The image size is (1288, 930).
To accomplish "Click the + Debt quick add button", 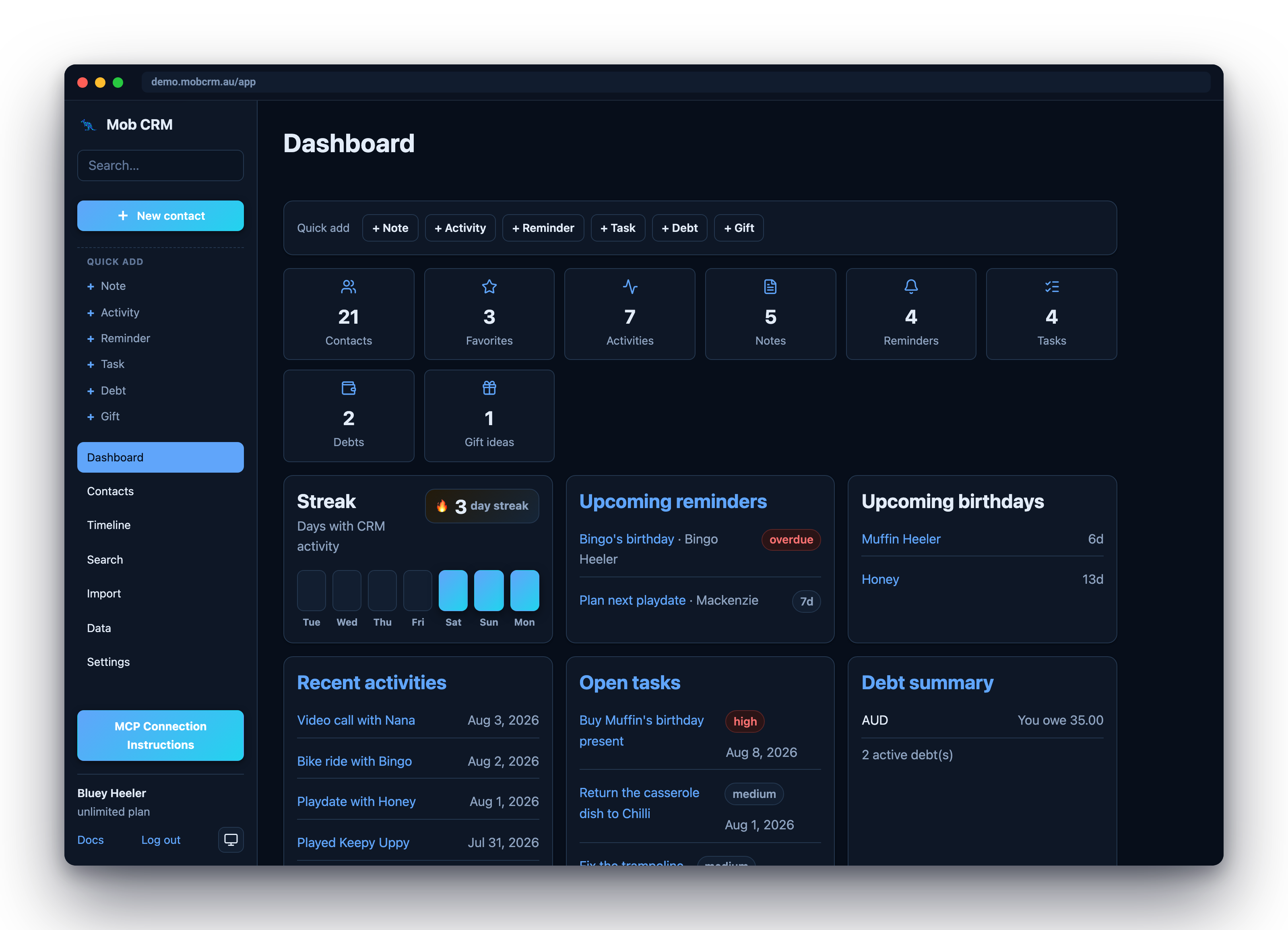I will click(x=680, y=228).
